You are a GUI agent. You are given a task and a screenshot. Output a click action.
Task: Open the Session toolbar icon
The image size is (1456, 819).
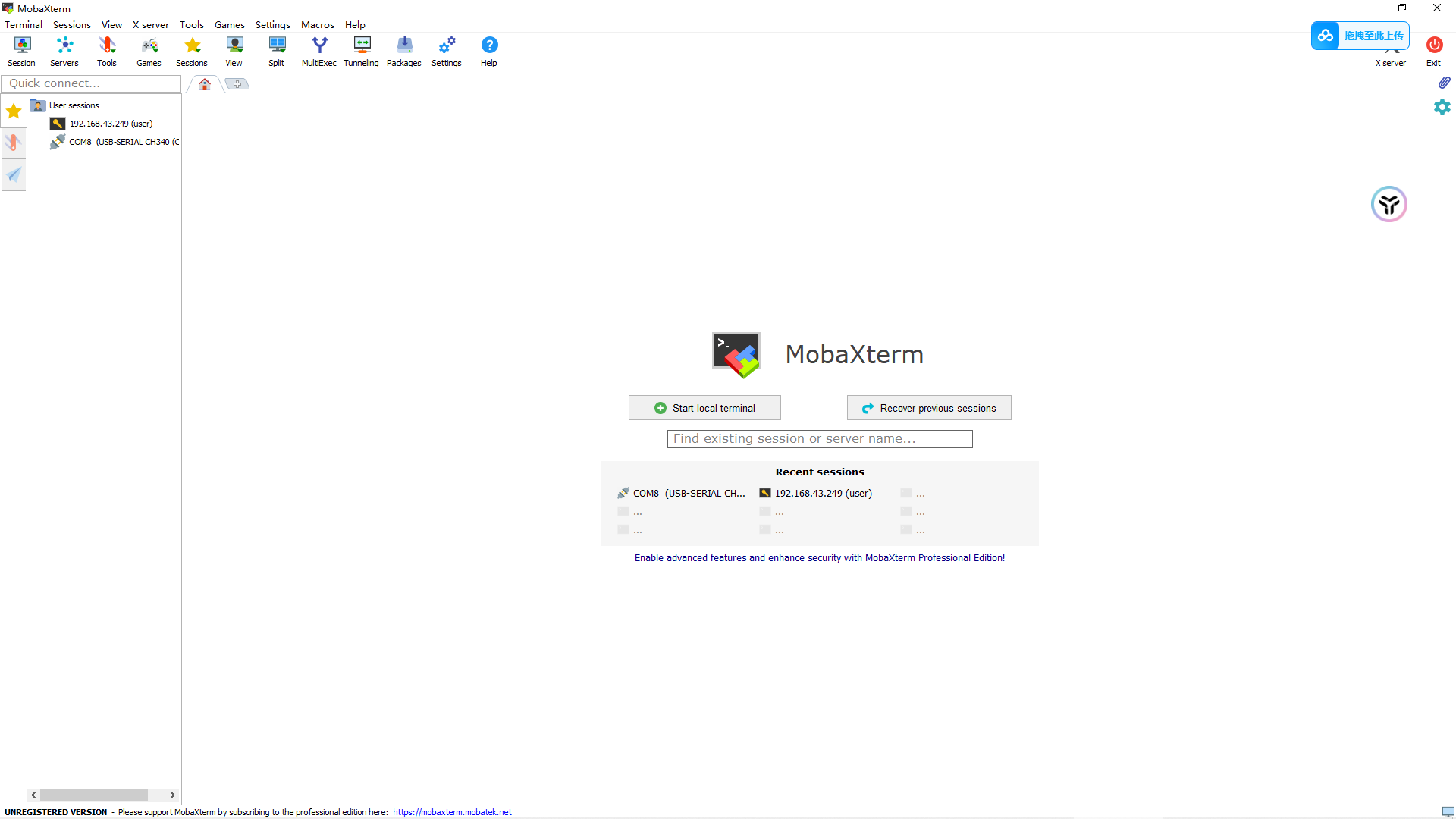coord(22,52)
